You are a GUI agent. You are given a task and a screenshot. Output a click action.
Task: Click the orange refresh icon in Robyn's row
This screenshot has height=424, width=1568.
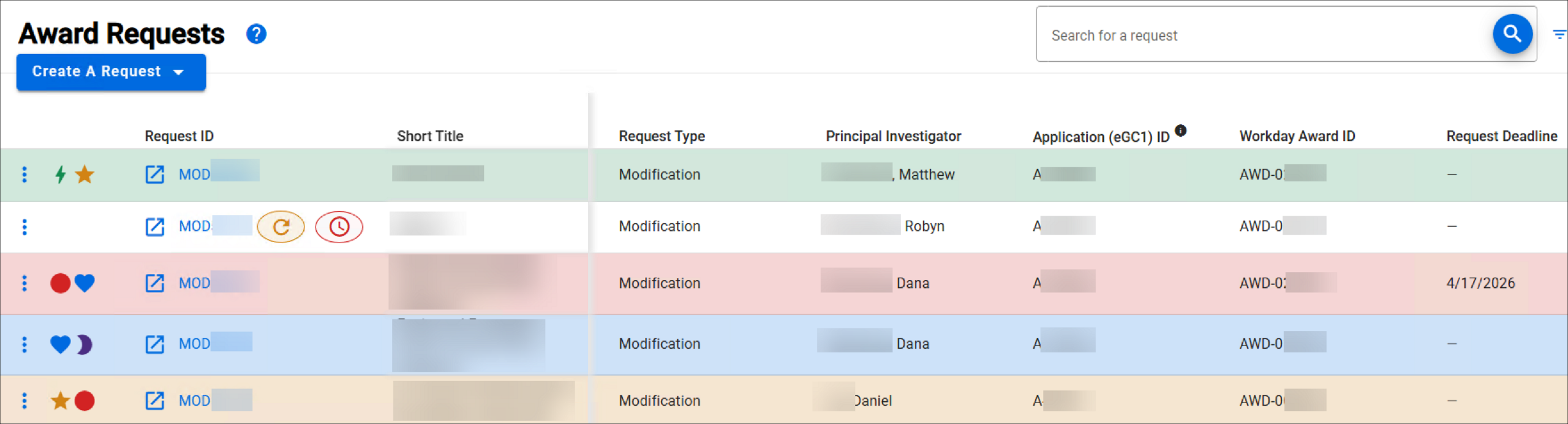281,227
